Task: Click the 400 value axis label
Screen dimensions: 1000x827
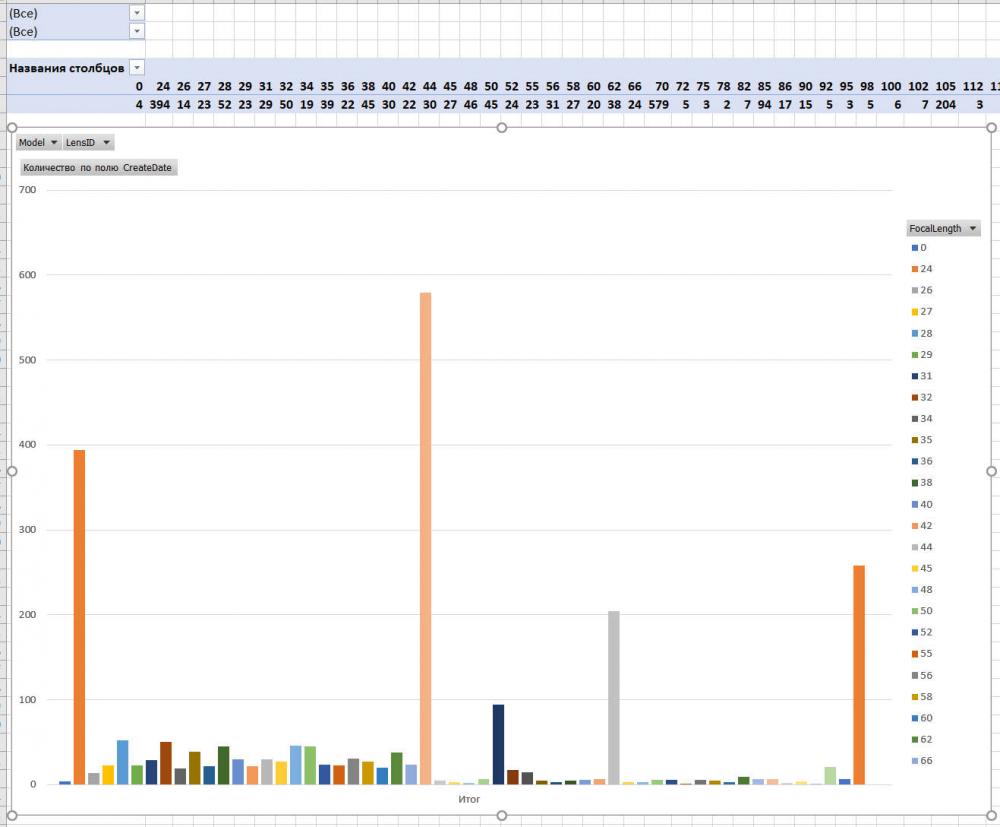Action: (x=27, y=444)
